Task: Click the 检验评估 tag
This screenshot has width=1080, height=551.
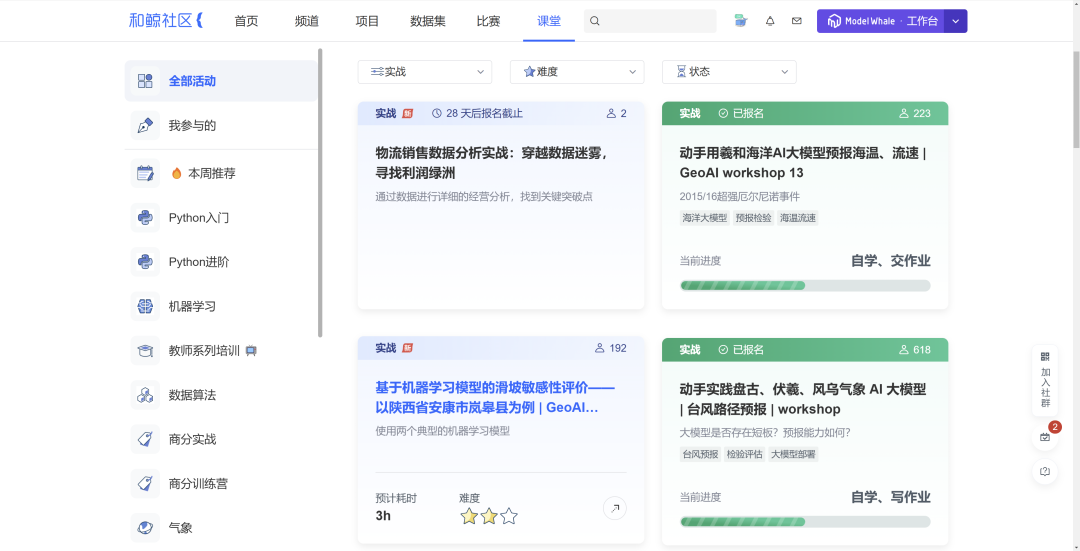Action: 745,455
